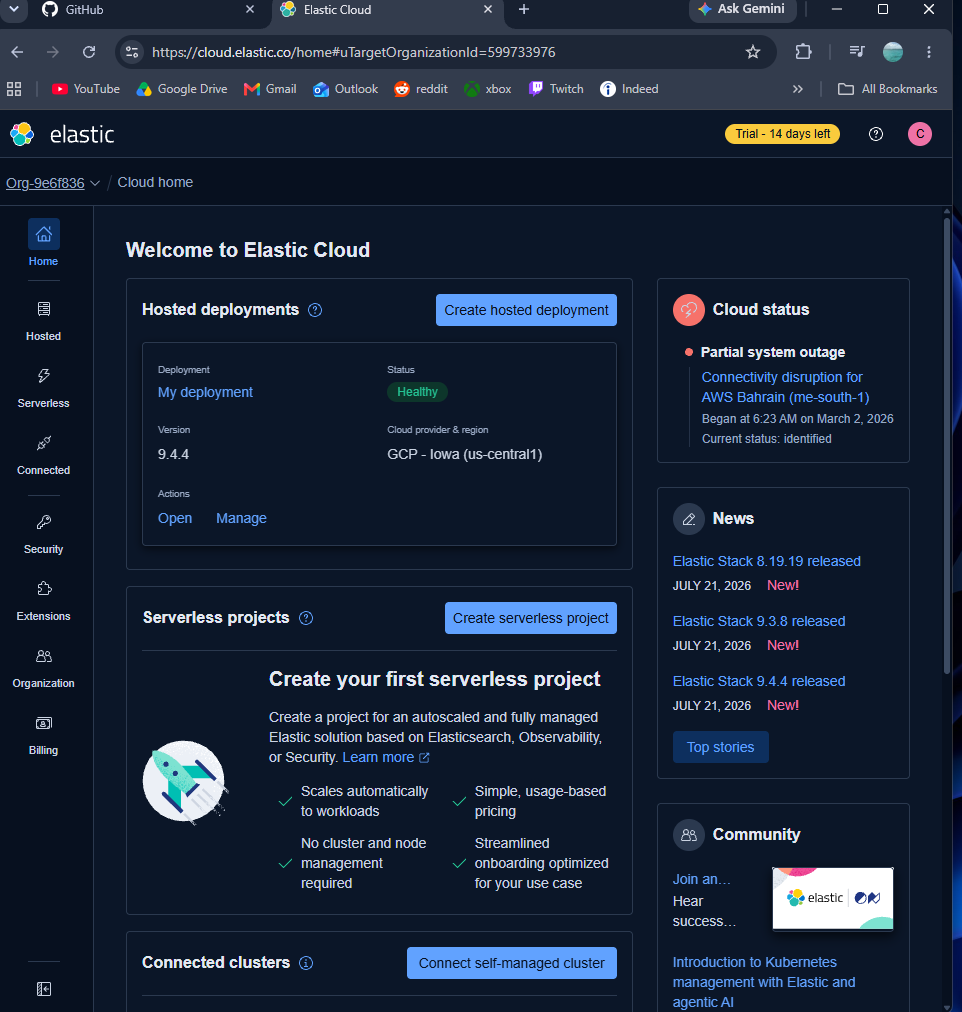Click the browser address bar URL
The width and height of the screenshot is (962, 1012).
click(x=353, y=52)
